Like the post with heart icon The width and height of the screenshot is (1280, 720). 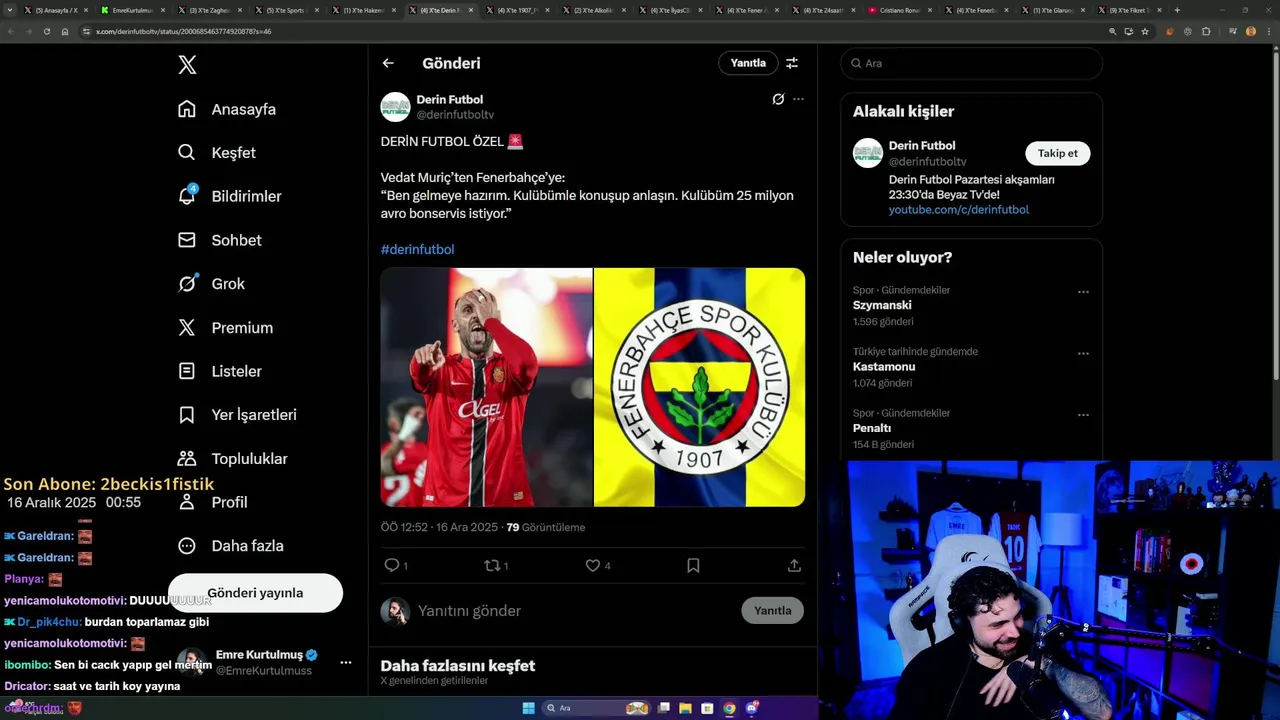tap(592, 565)
